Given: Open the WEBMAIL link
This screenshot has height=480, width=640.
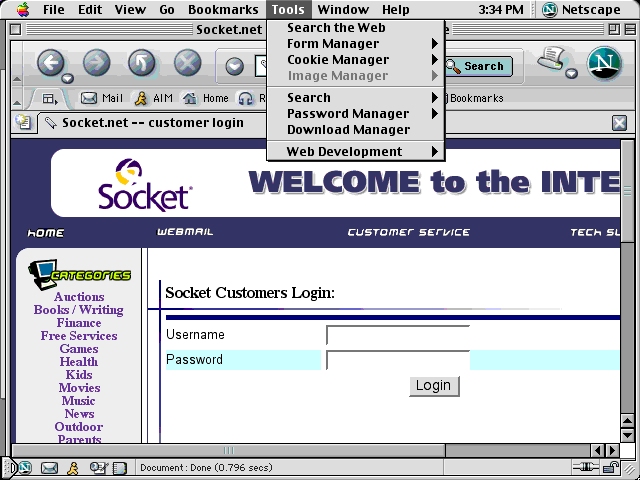Looking at the screenshot, I should pos(185,232).
